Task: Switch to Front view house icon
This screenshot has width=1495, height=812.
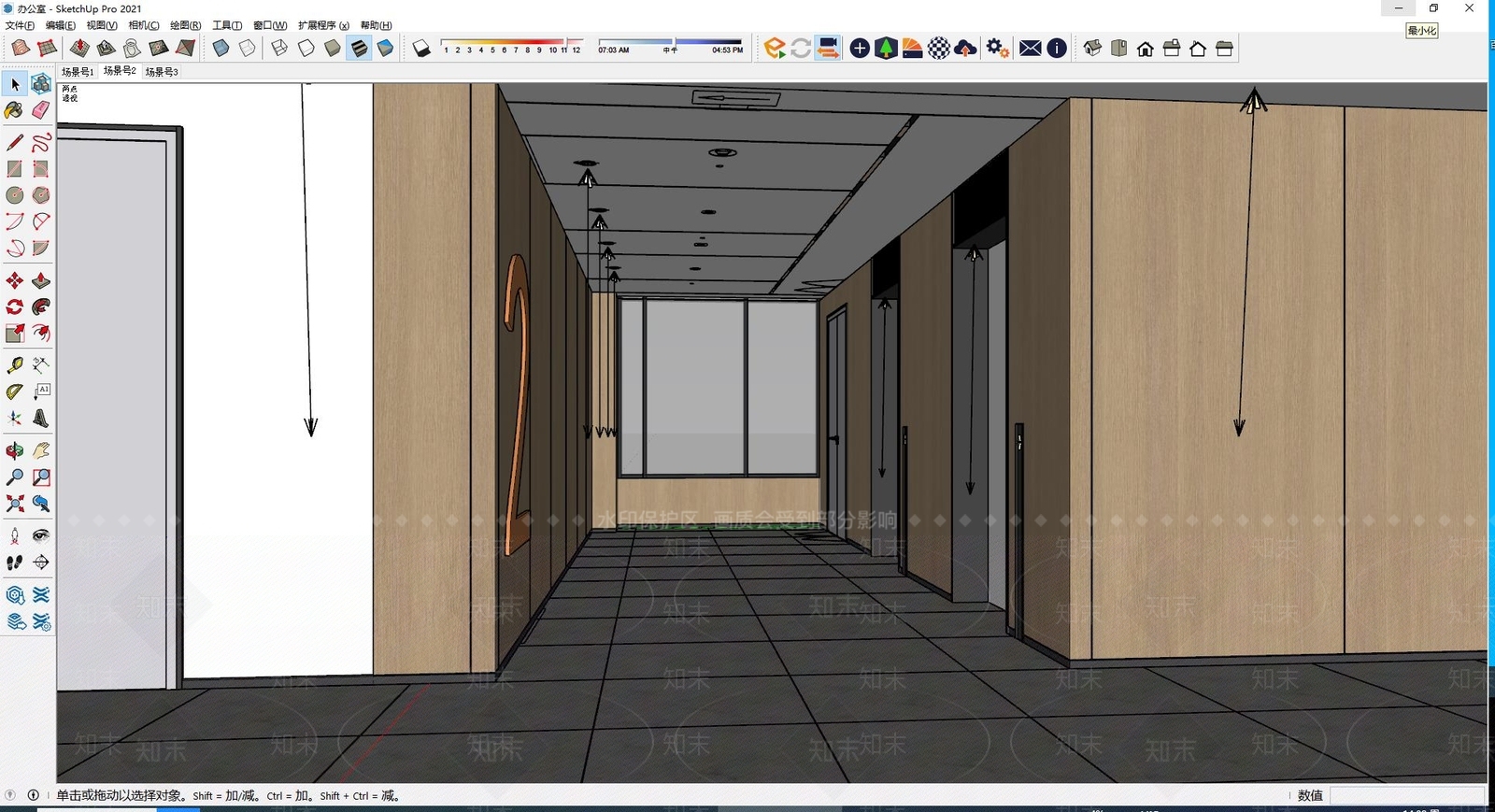Action: pos(1145,48)
